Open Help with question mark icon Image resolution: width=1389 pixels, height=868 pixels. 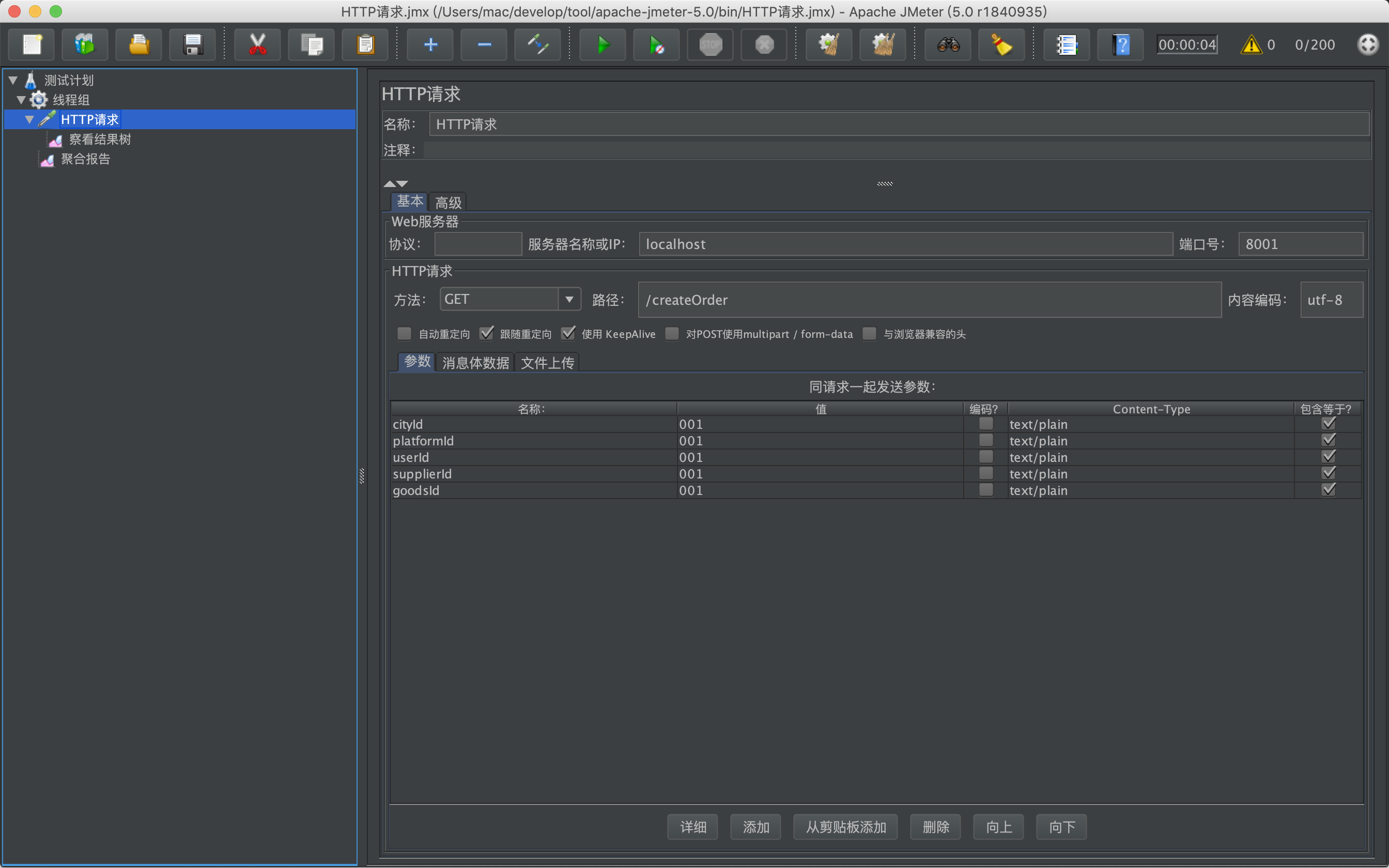click(x=1121, y=44)
